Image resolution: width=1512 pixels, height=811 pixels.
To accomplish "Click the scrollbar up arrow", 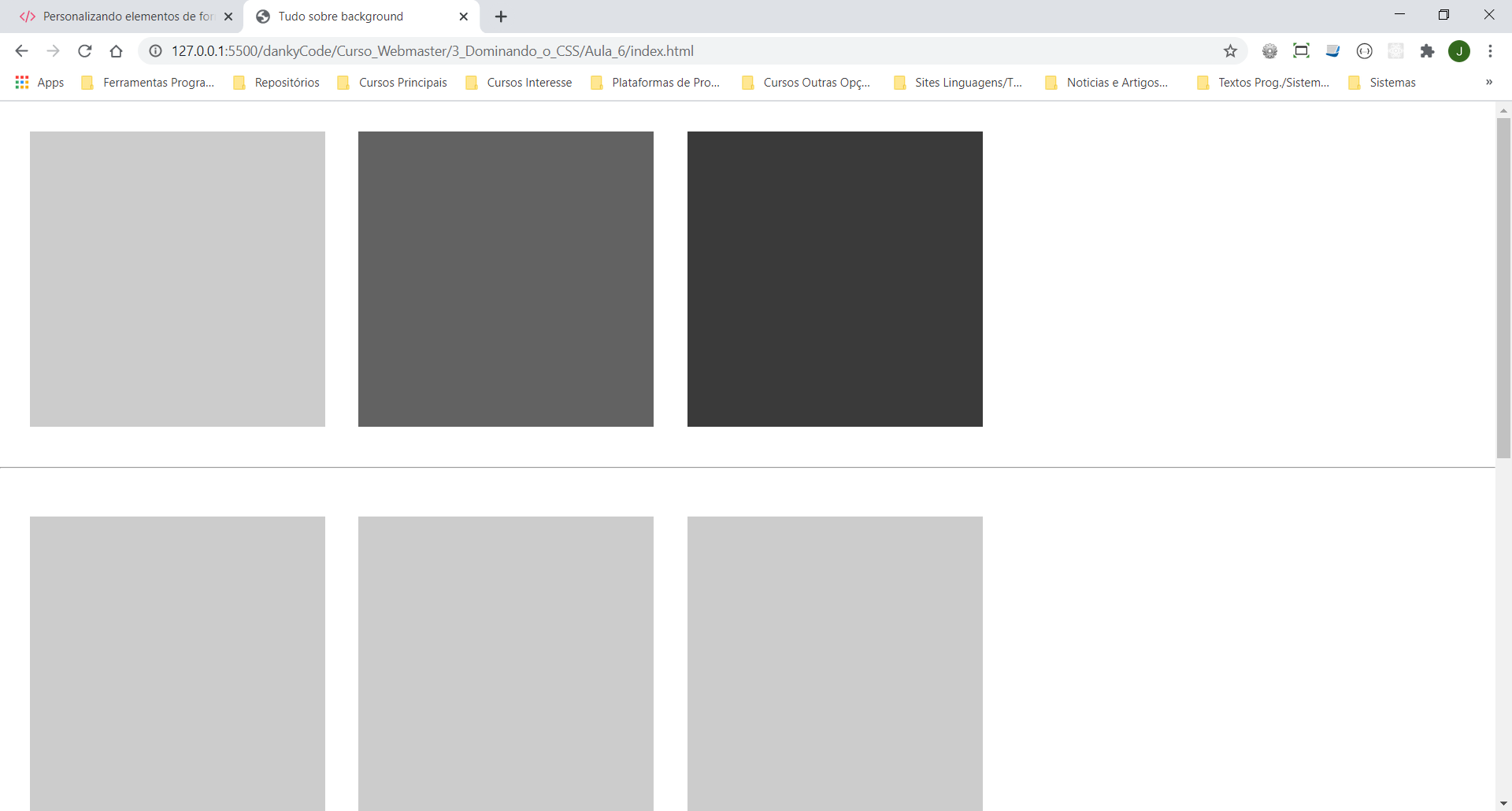I will [x=1503, y=110].
